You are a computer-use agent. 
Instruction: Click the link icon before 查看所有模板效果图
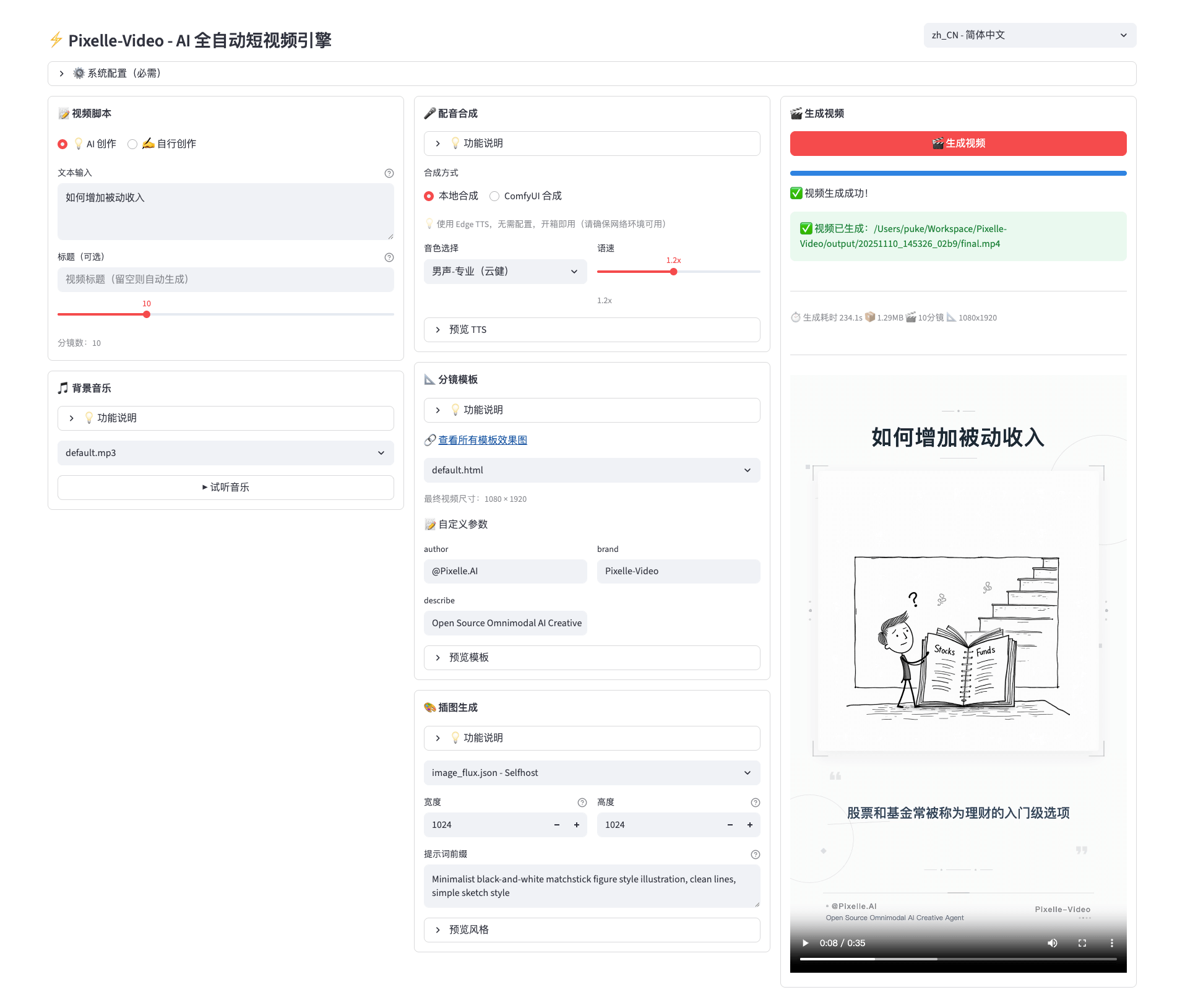pyautogui.click(x=429, y=440)
